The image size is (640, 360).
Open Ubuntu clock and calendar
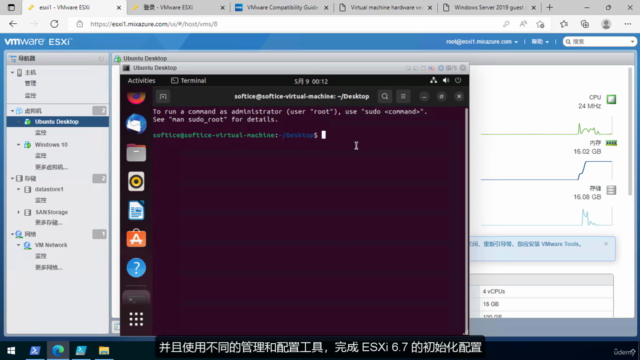(311, 81)
